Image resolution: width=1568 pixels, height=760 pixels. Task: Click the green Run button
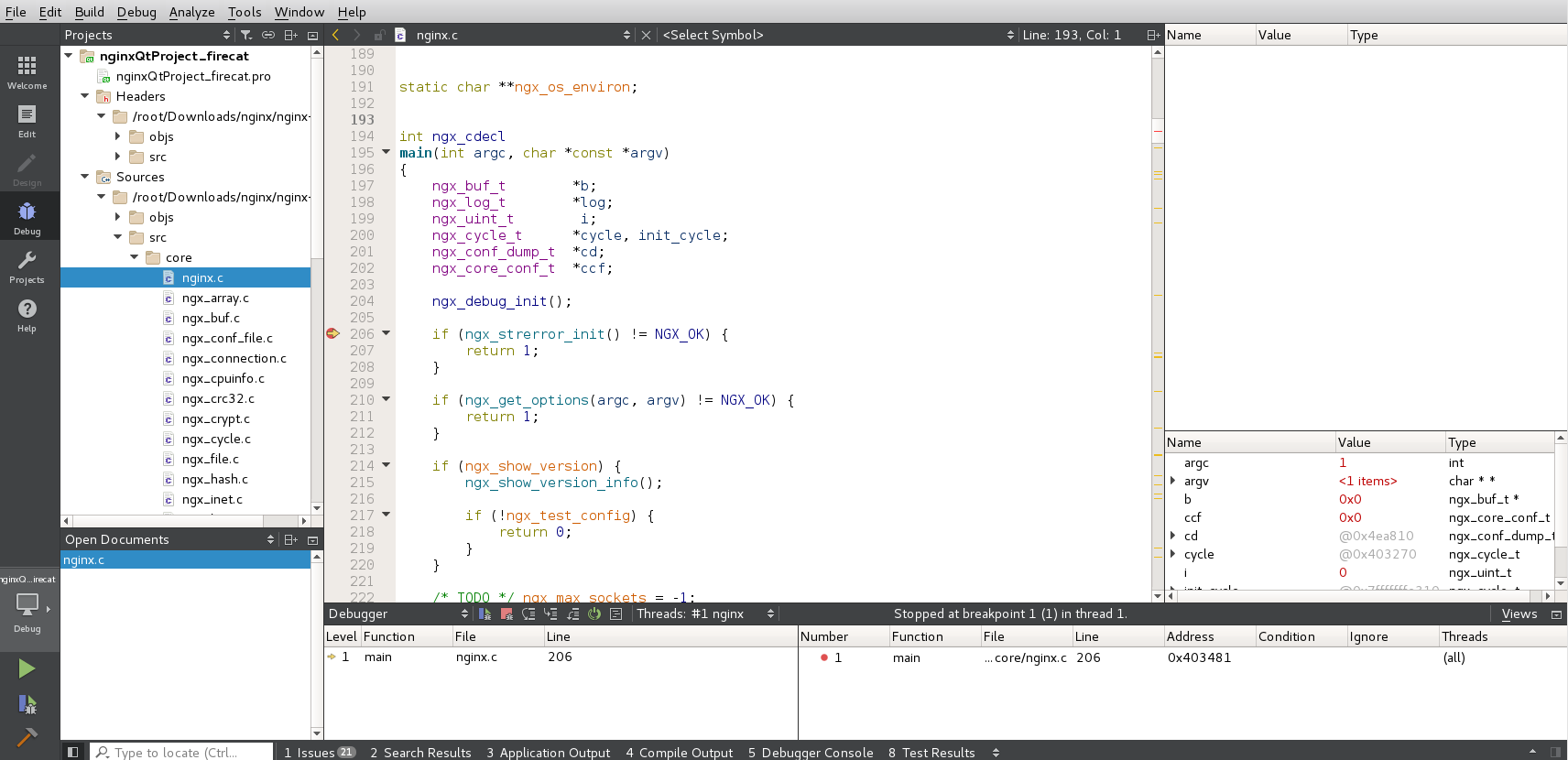(27, 668)
